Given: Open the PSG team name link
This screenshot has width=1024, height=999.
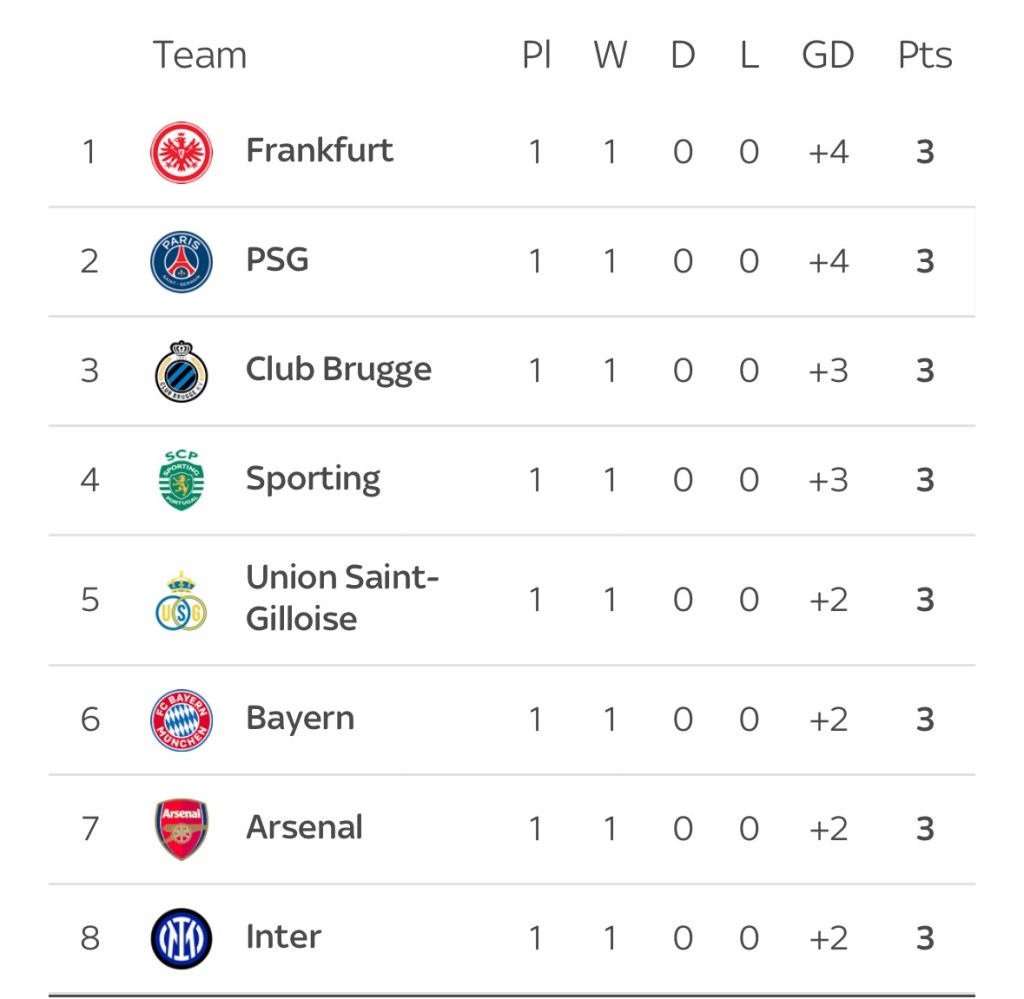Looking at the screenshot, I should (277, 260).
